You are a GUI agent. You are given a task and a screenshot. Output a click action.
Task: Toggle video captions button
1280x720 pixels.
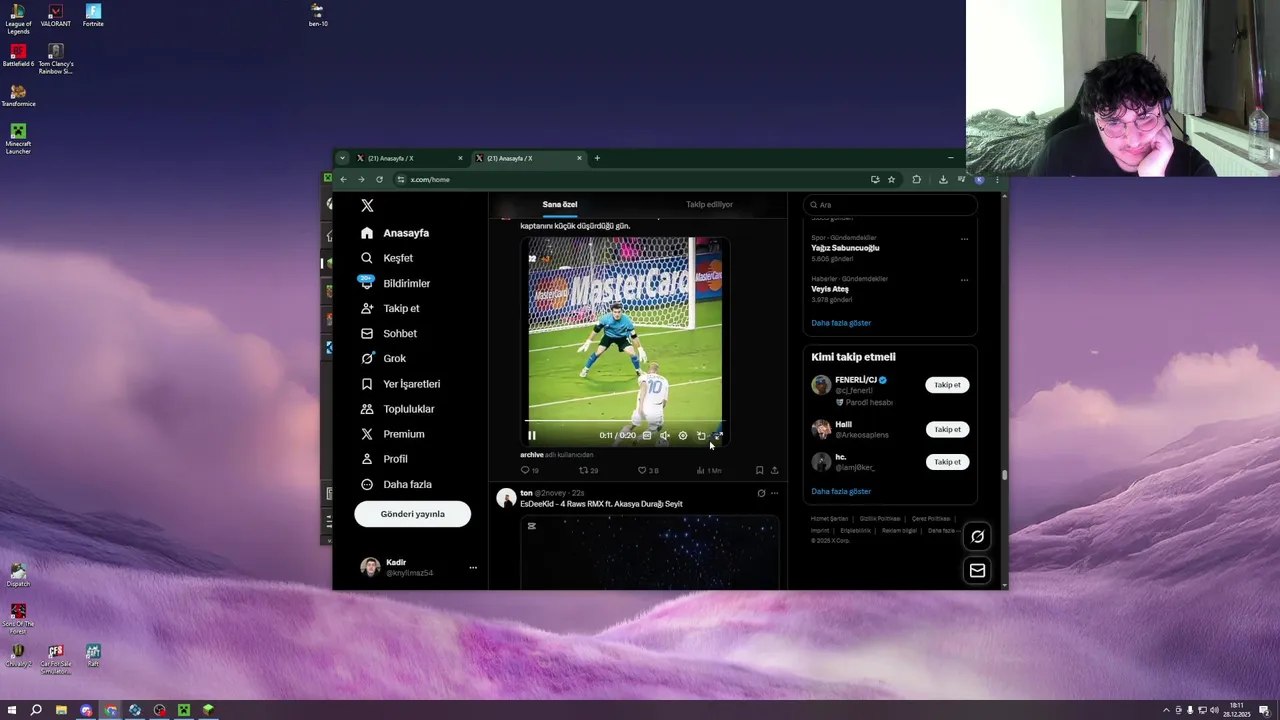[x=647, y=435]
